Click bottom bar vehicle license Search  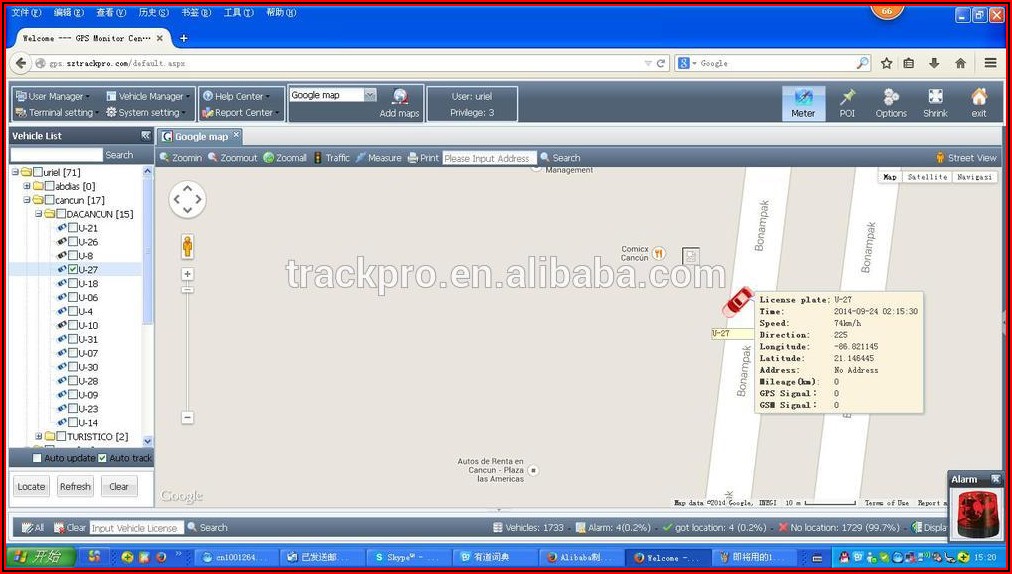[x=207, y=528]
